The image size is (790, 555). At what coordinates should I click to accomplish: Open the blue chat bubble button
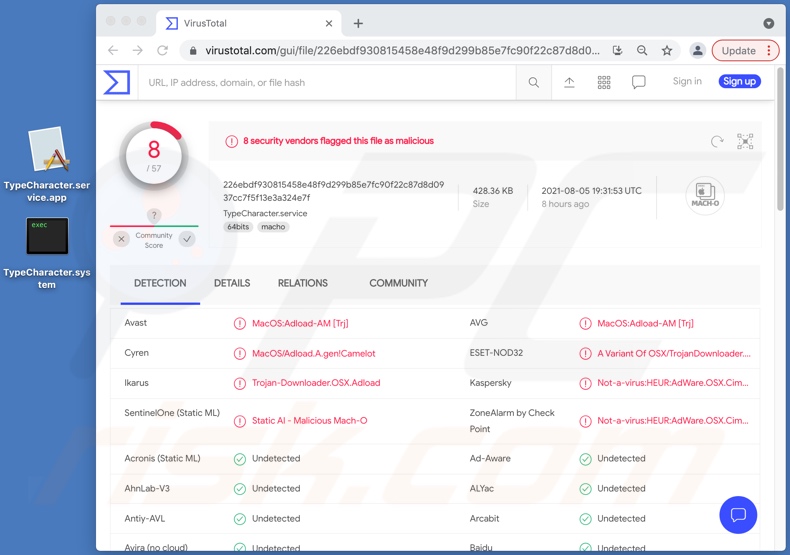point(738,515)
